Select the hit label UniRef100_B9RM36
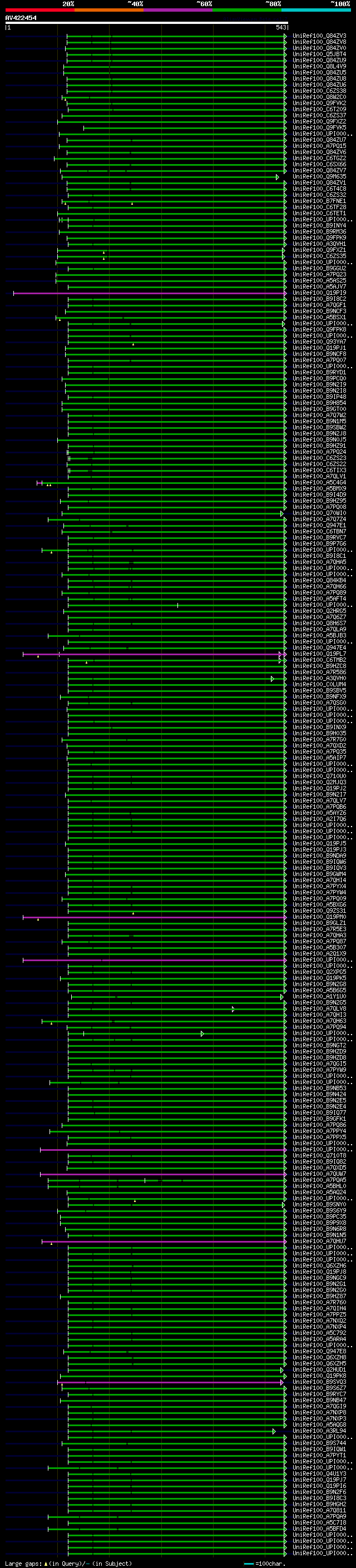Screen dimensions: 356x1568 319,232
